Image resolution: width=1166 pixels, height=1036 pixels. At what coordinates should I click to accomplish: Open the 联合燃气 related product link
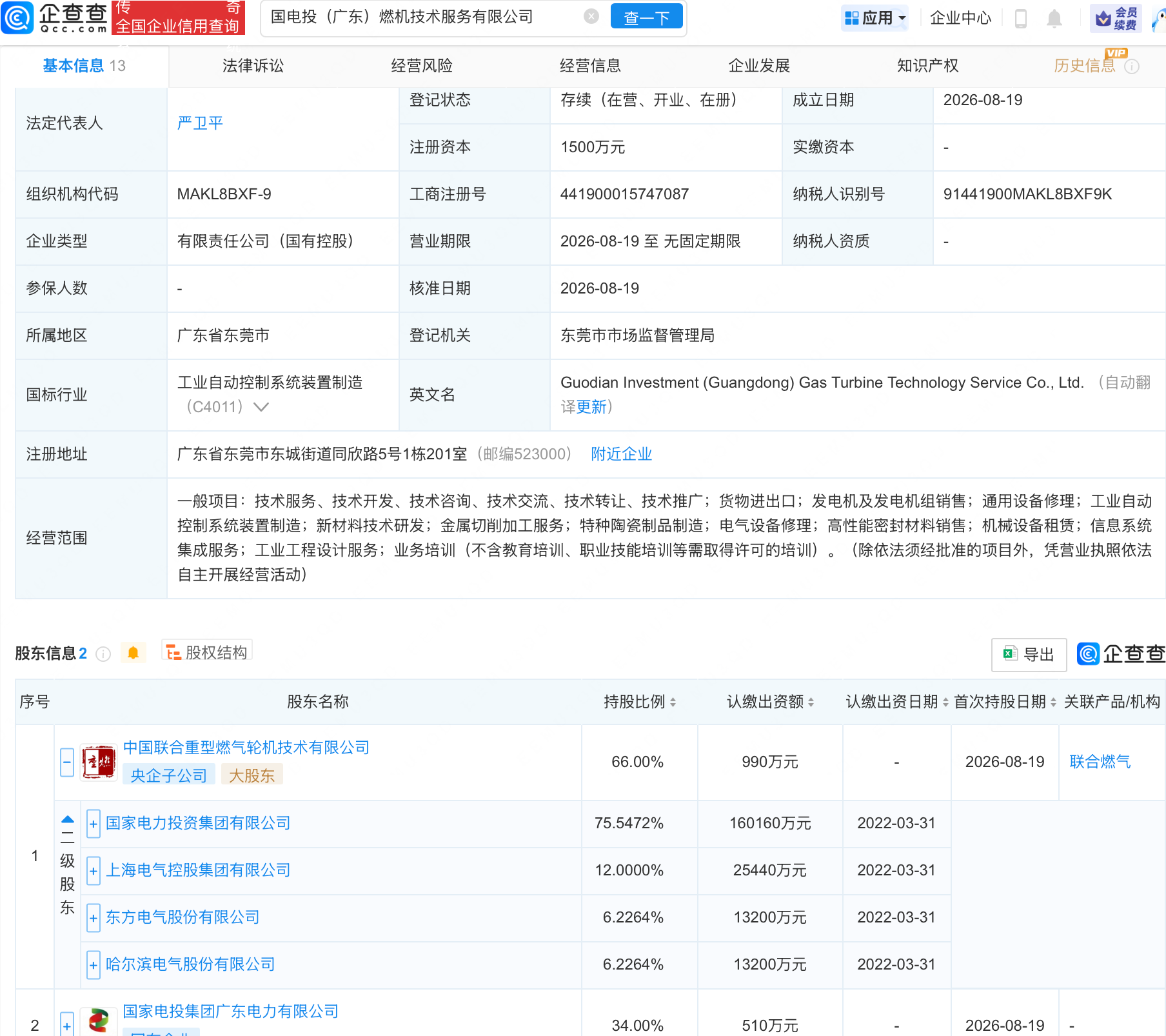click(x=1100, y=762)
